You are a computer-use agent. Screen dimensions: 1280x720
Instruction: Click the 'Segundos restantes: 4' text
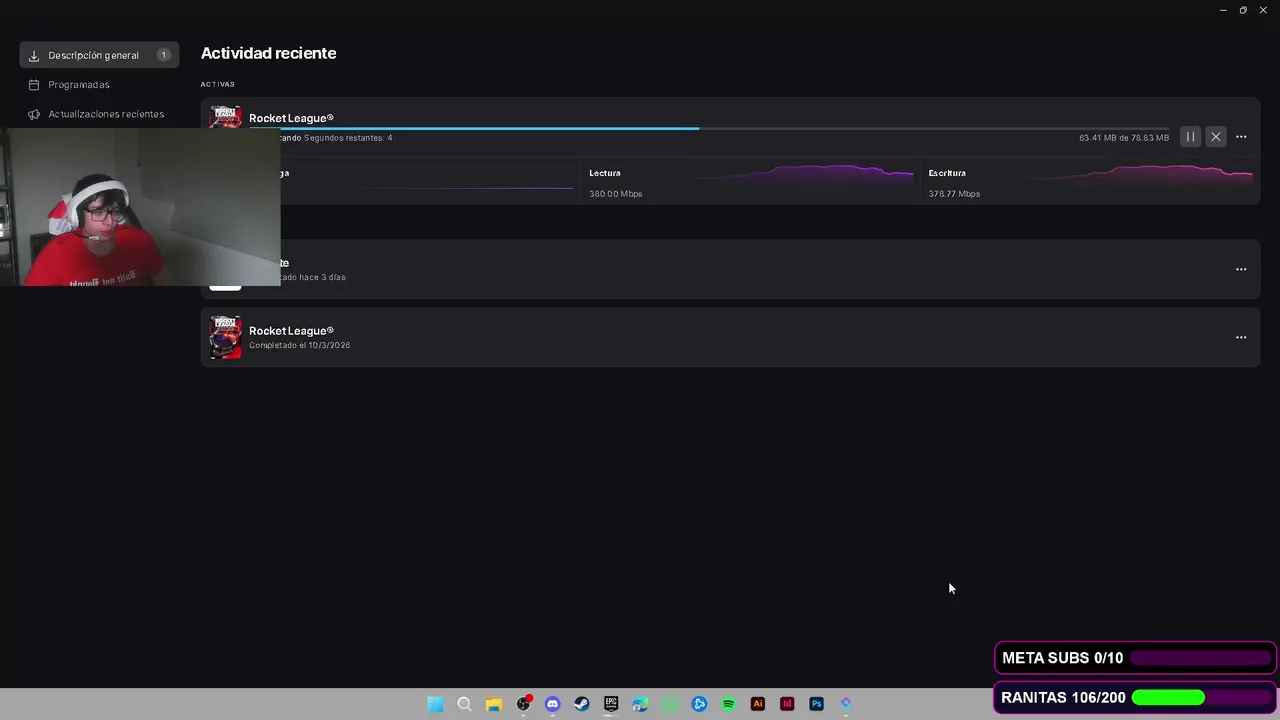tap(348, 138)
